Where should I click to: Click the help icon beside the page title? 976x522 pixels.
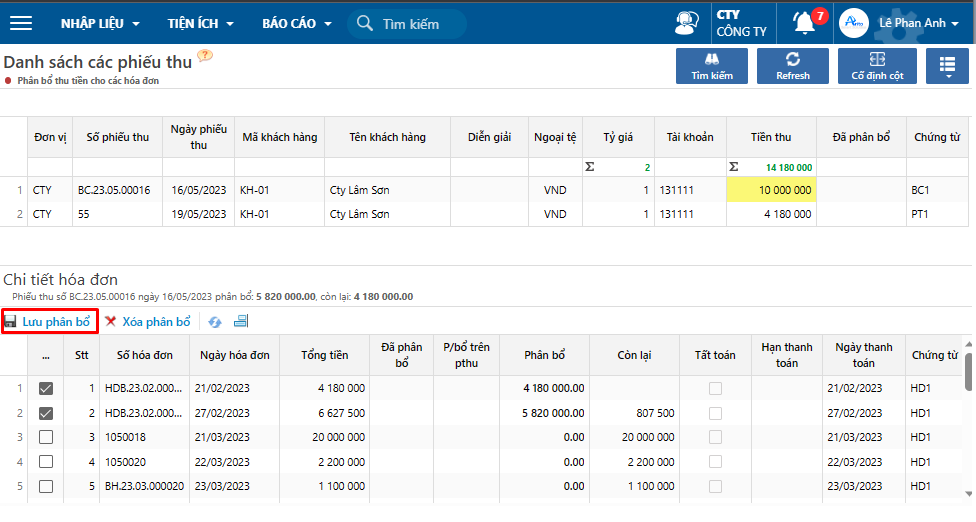(205, 56)
